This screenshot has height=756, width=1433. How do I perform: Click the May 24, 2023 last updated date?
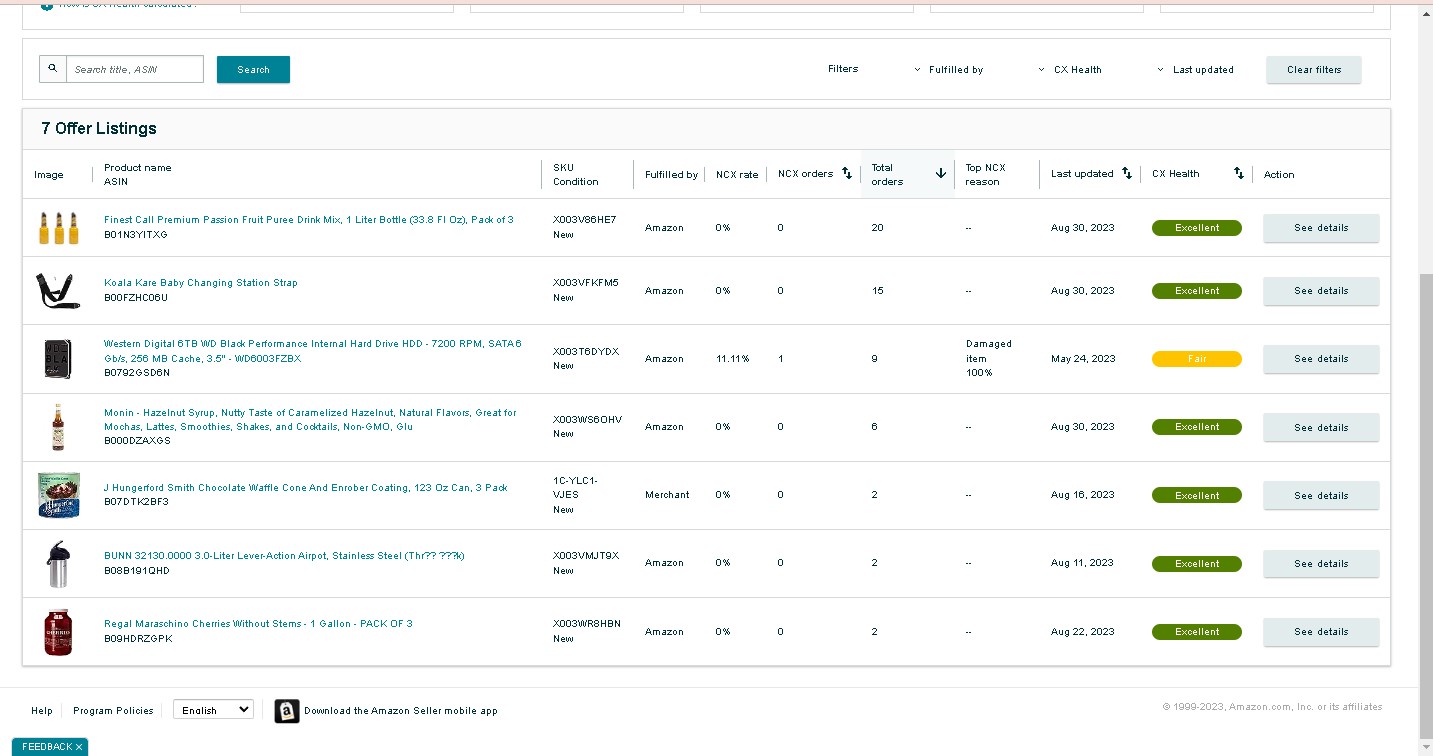[x=1083, y=359]
